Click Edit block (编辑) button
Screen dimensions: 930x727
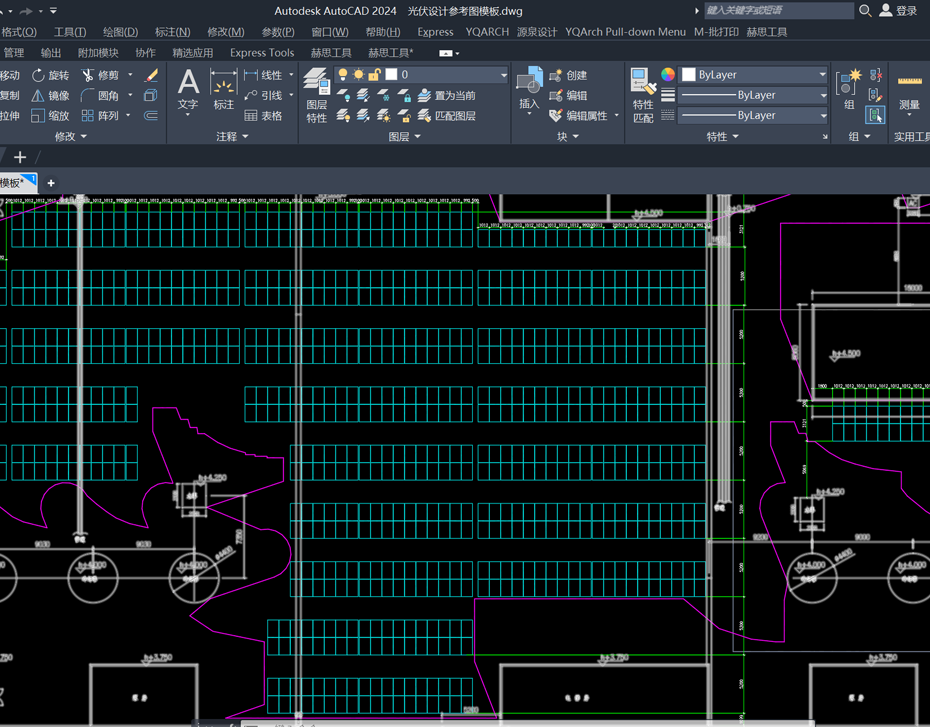pos(568,95)
